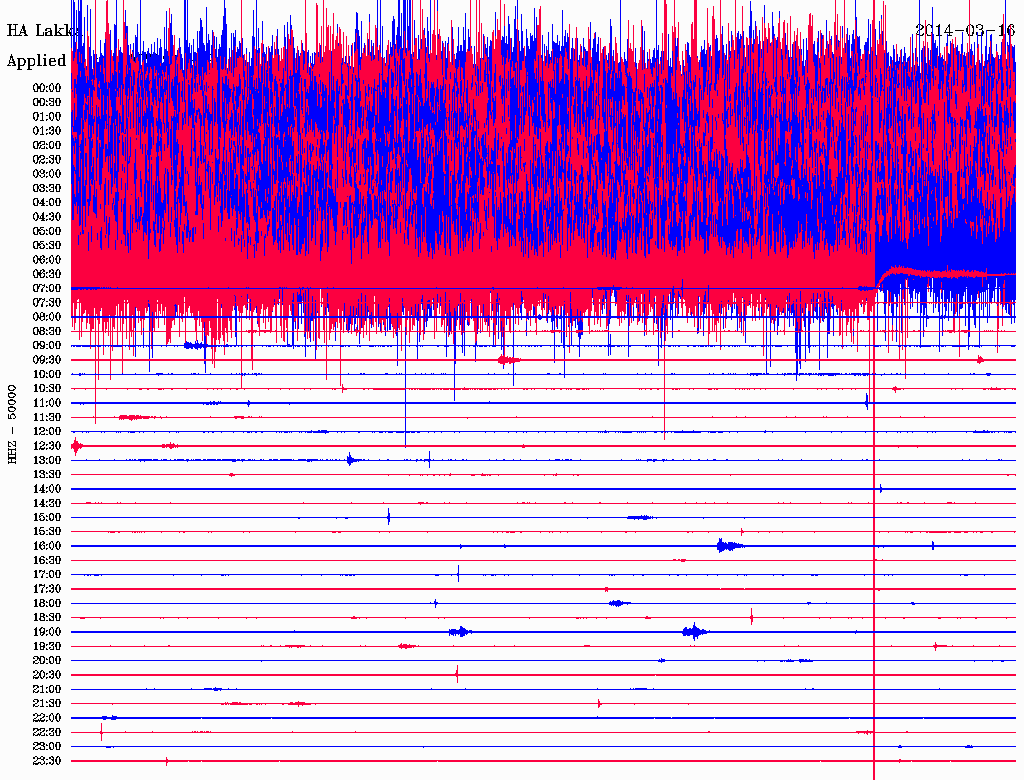Select the 04:00 time label
This screenshot has width=1024, height=780.
tap(47, 203)
